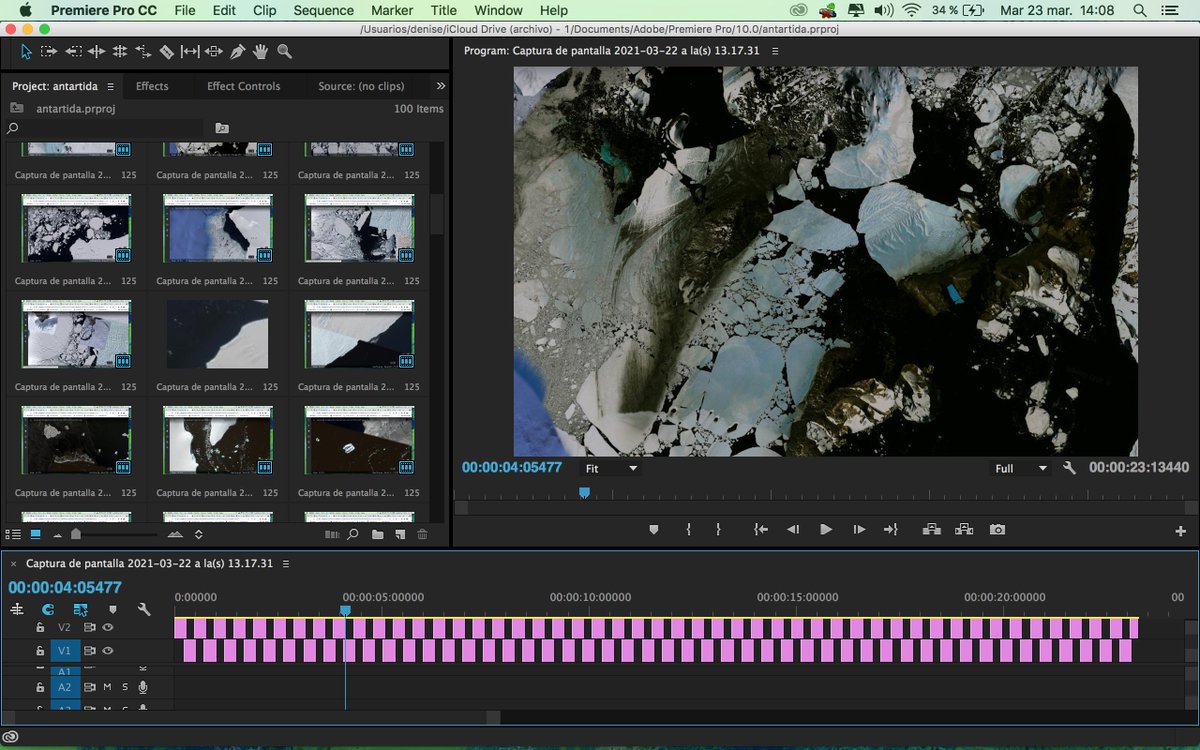Open the Project antartida panel menu
The image size is (1200, 750).
click(x=111, y=87)
